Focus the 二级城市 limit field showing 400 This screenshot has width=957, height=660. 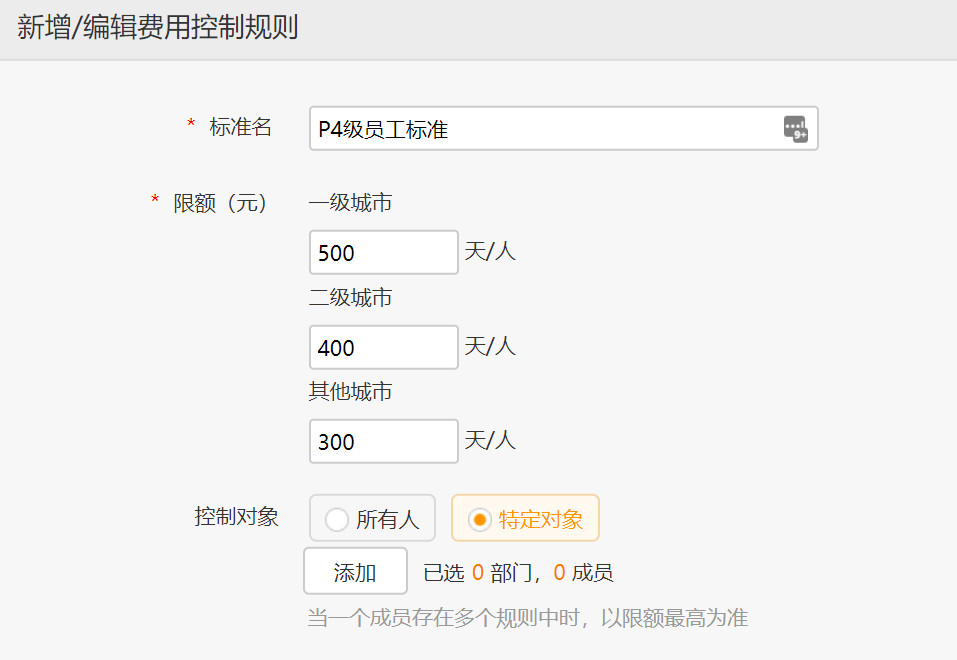(383, 347)
